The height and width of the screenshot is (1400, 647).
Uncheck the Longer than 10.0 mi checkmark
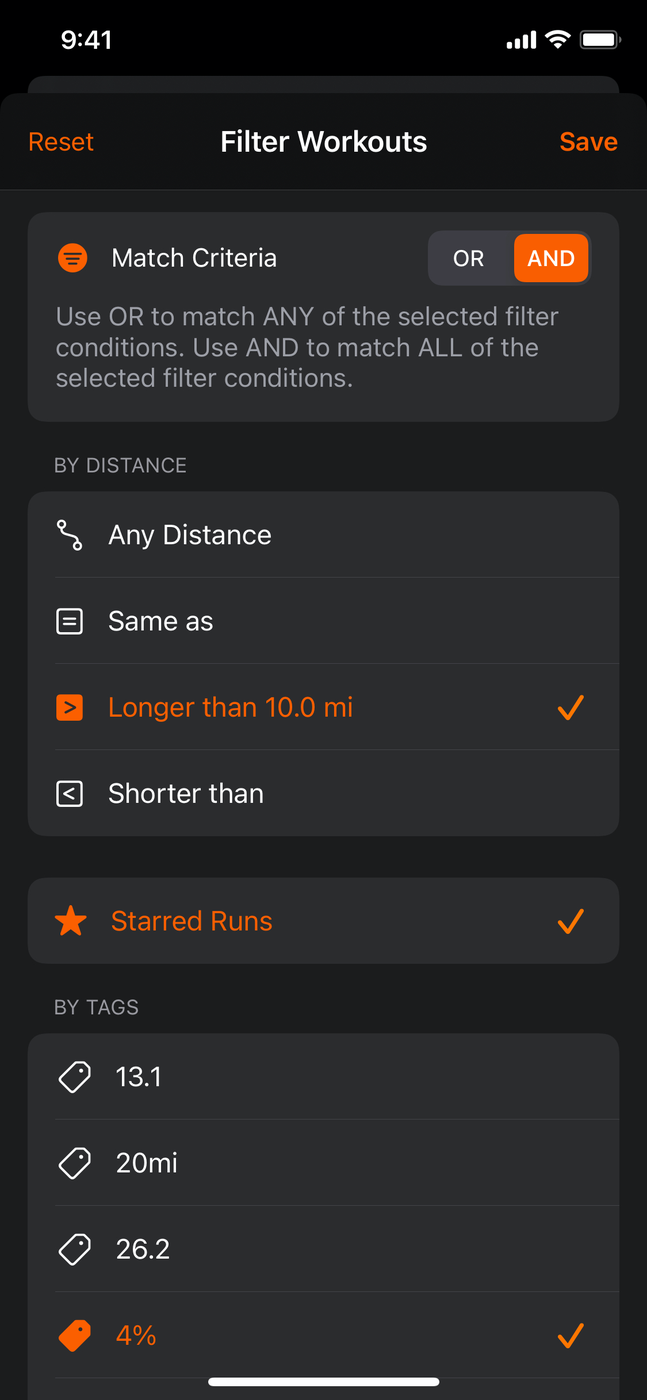[x=570, y=708]
